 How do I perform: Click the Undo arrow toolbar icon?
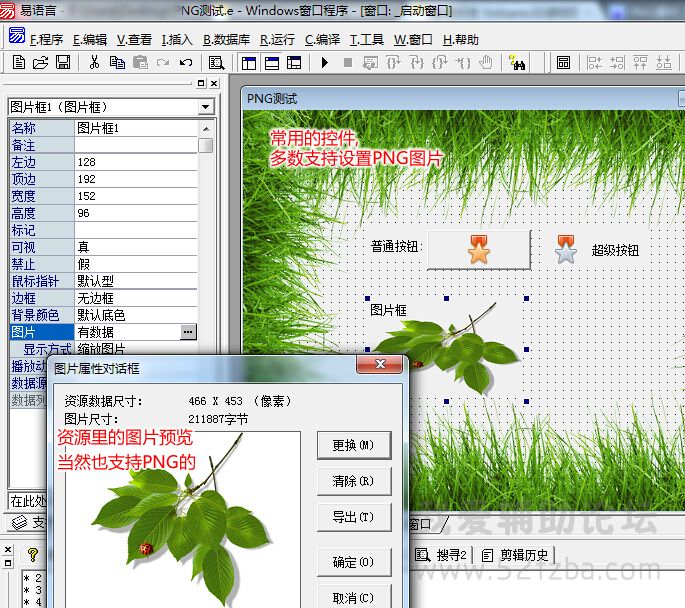[x=185, y=62]
